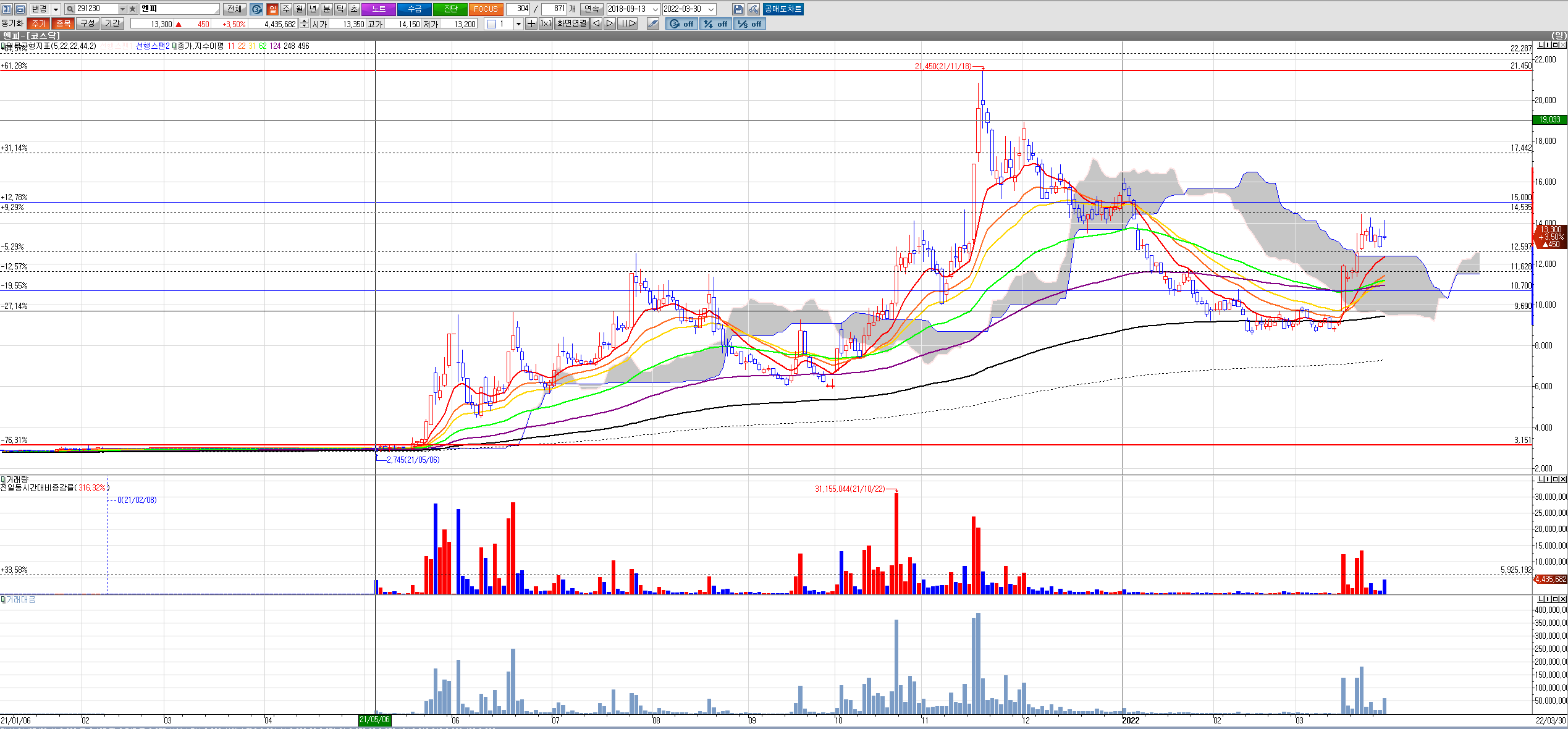
Task: Click the first layout icon at top-left
Action: tap(7, 9)
